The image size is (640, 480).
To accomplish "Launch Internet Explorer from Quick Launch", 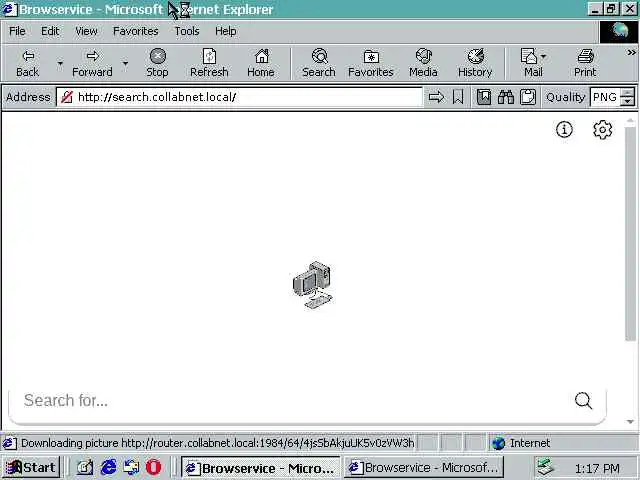I will click(109, 467).
